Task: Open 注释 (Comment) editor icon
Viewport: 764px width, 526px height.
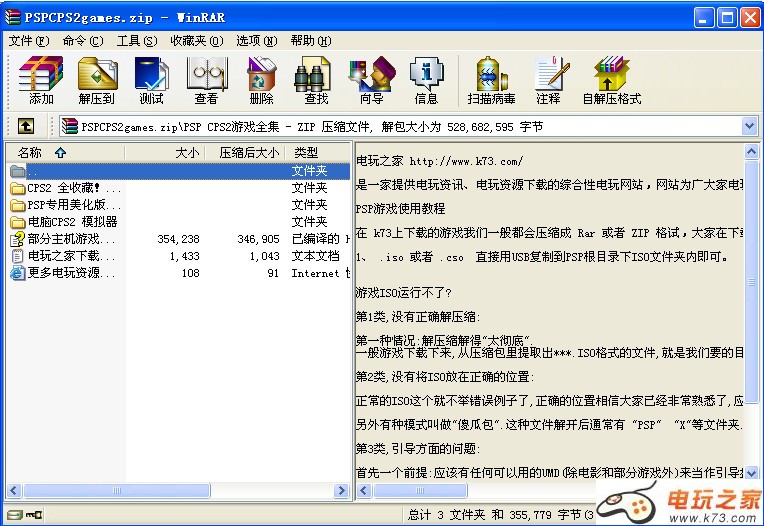Action: click(548, 80)
